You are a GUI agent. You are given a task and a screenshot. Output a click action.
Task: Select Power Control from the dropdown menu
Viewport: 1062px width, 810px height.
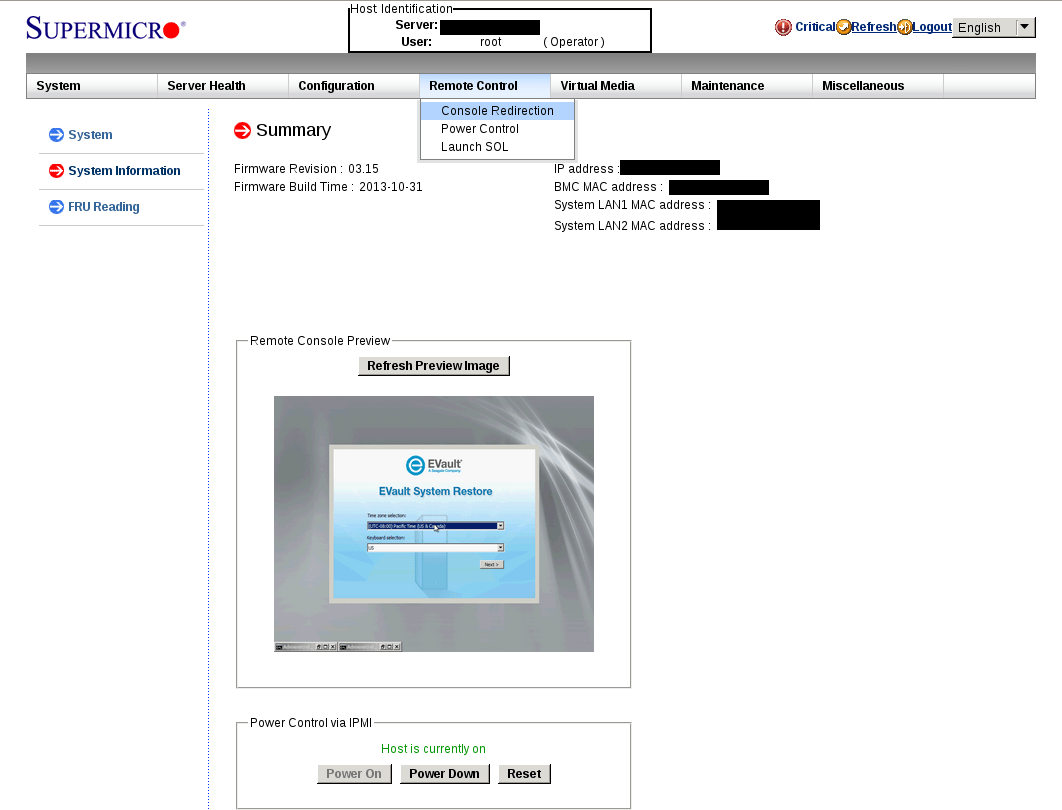tap(497, 129)
